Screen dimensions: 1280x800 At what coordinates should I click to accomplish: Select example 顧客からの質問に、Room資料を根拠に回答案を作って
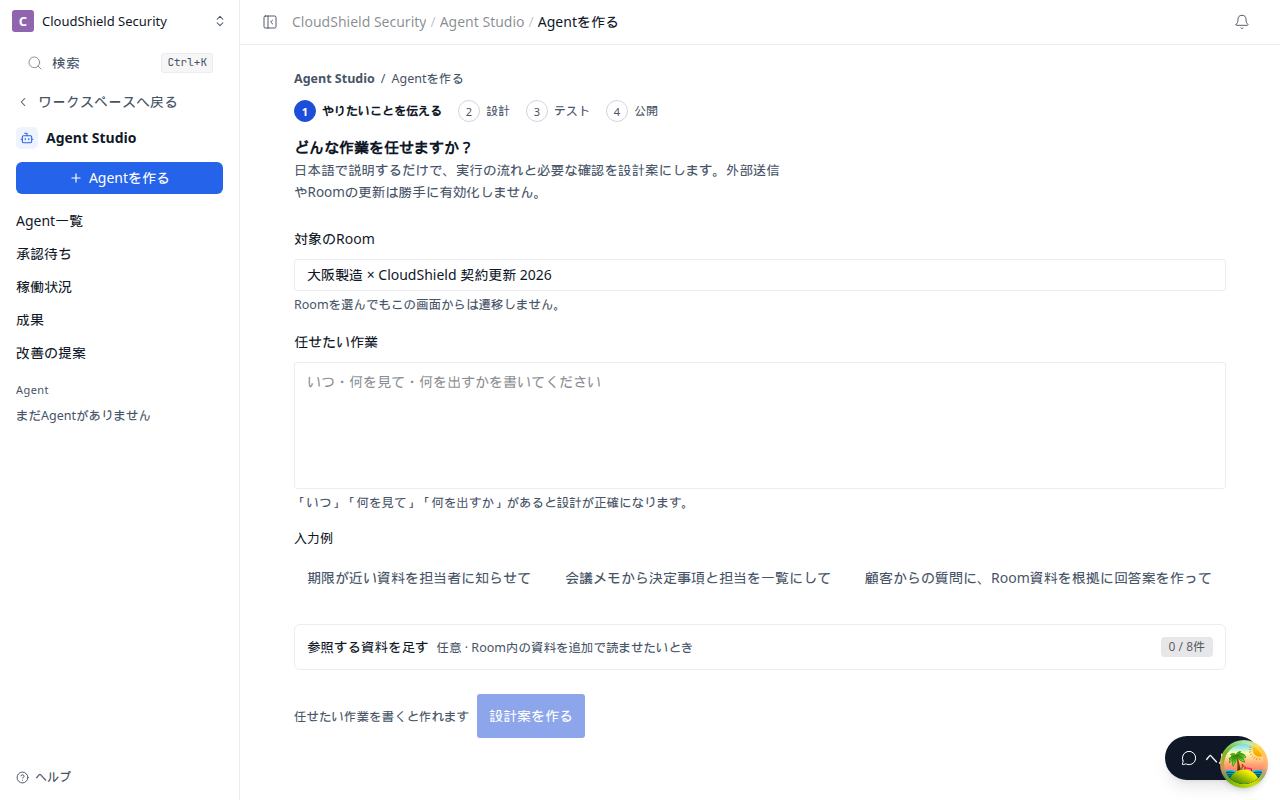[x=1038, y=578]
